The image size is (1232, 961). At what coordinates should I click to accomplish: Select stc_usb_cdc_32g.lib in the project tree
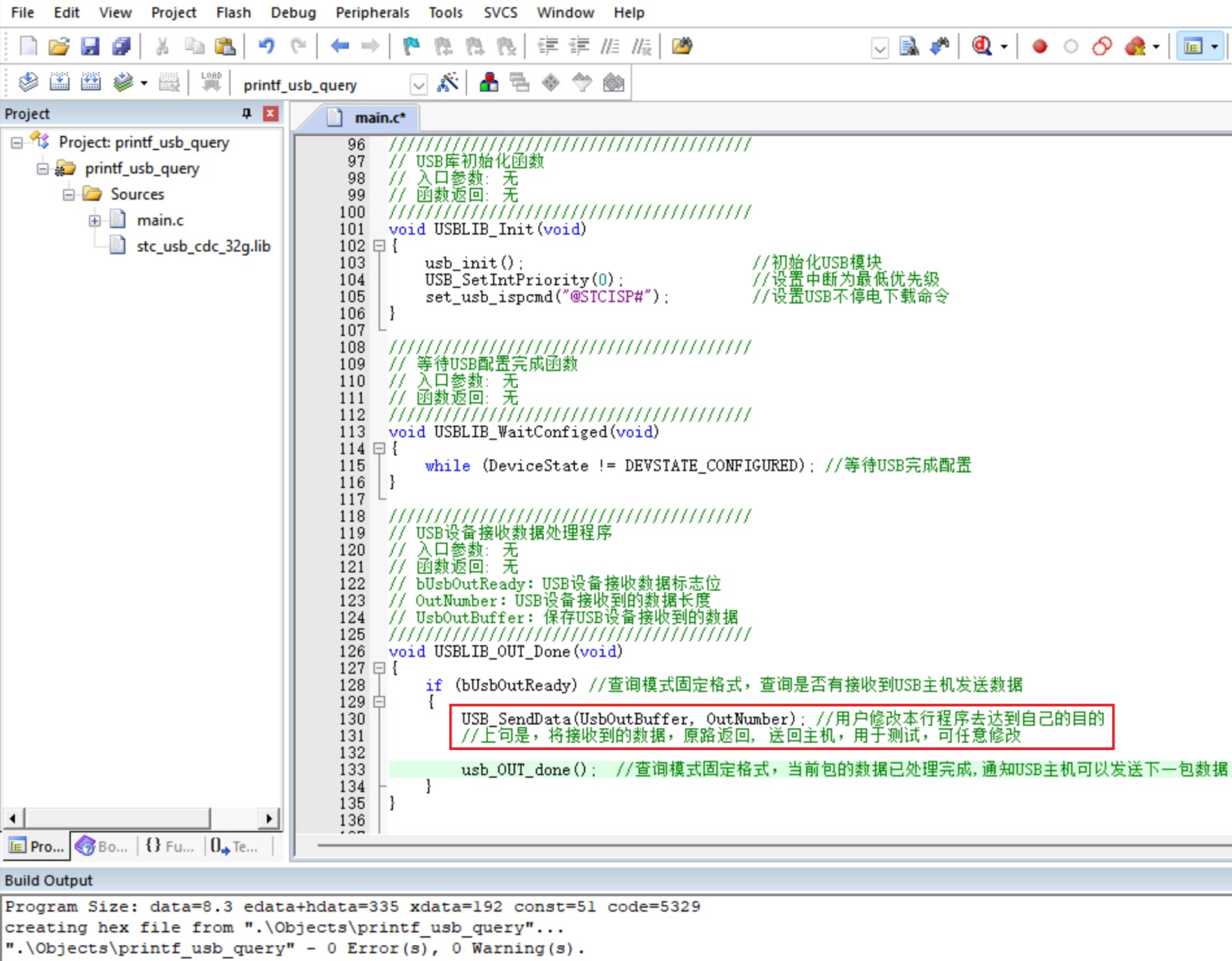203,246
